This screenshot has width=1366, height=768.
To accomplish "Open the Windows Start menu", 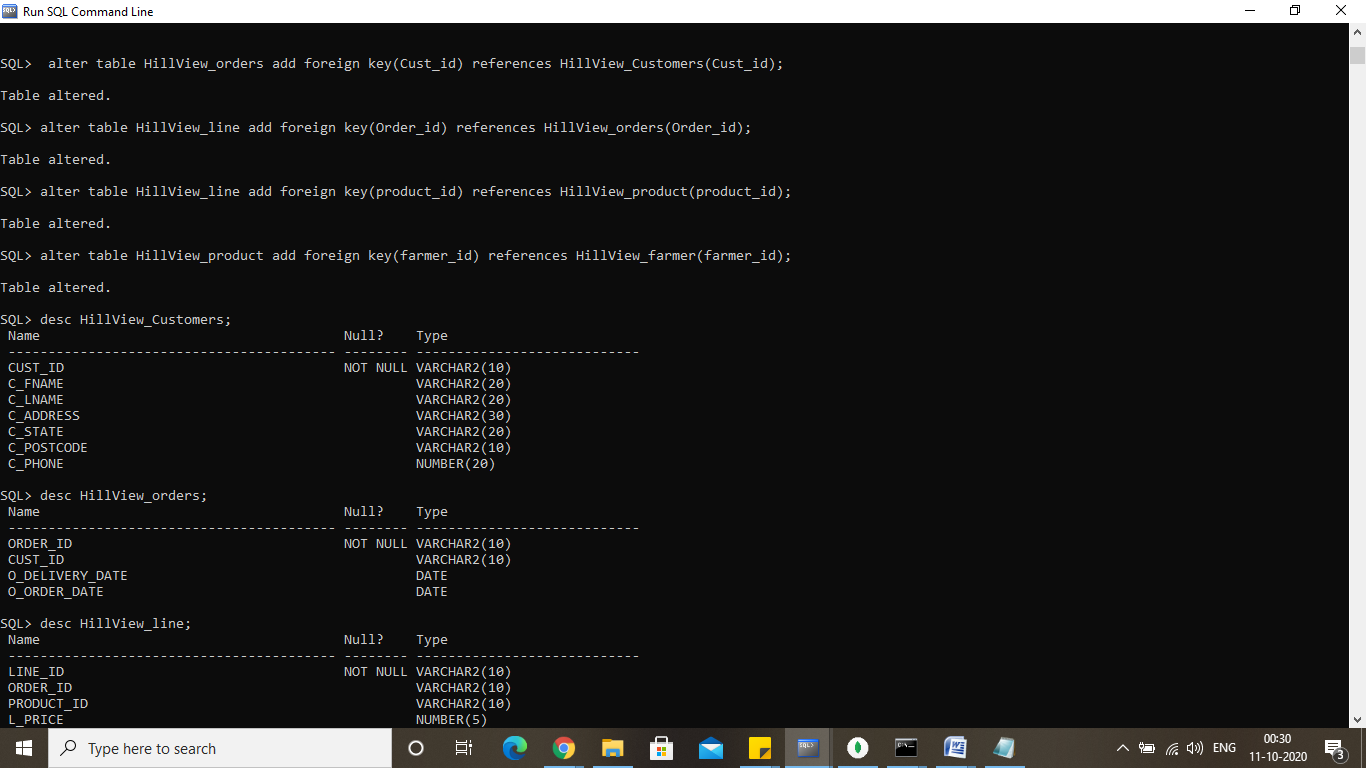I will click(24, 748).
